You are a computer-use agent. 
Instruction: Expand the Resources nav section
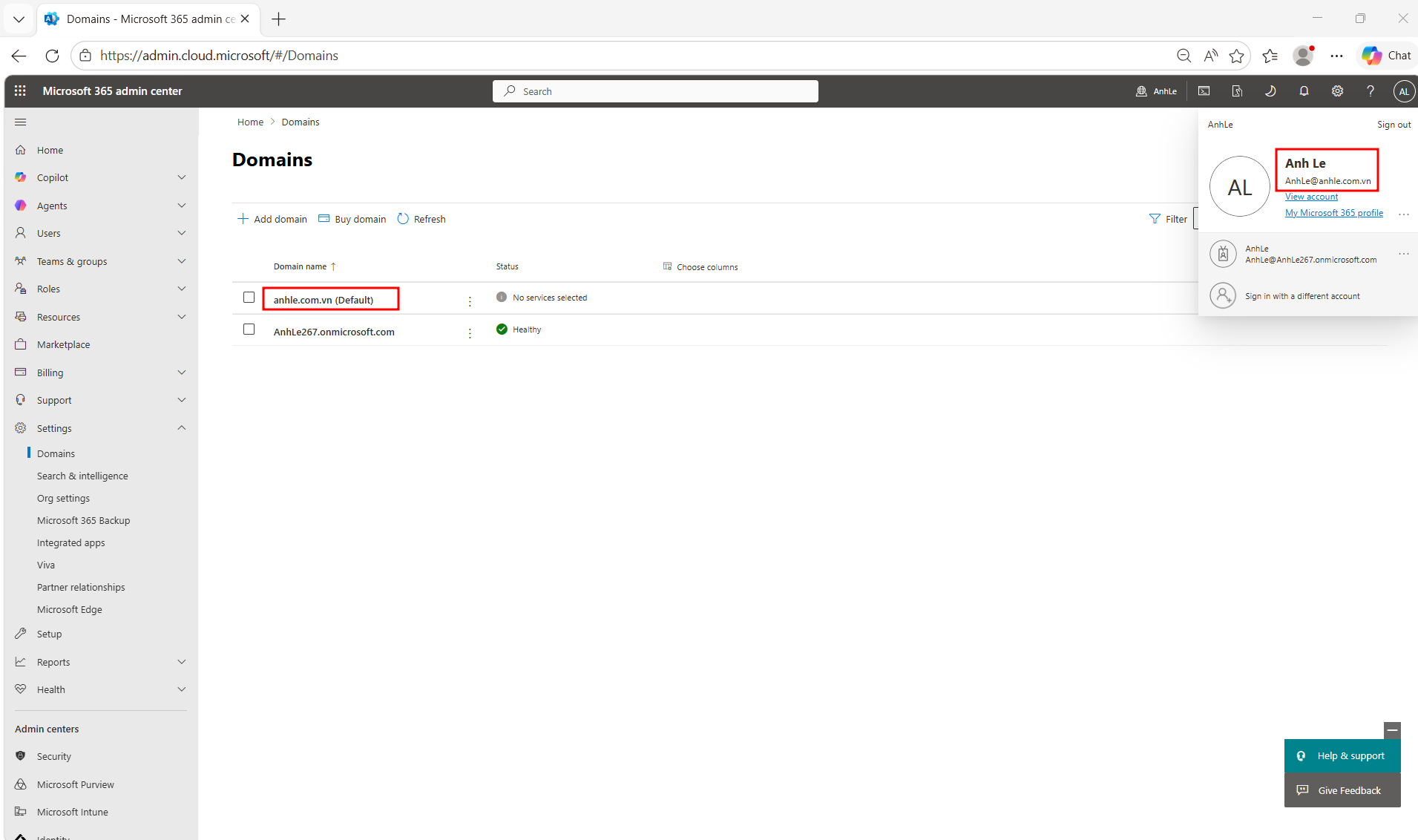182,317
